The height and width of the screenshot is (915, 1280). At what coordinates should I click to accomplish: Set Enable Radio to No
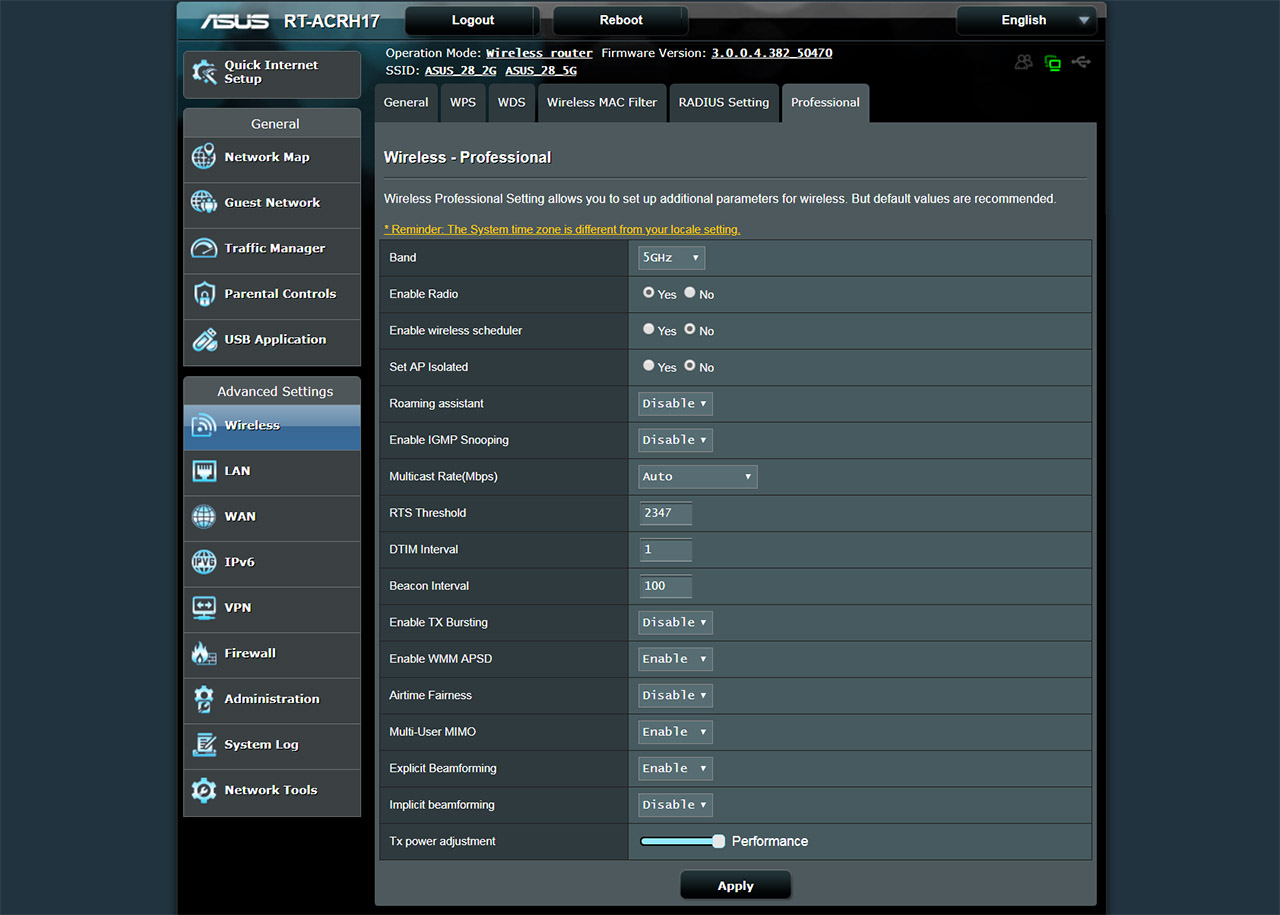click(690, 293)
